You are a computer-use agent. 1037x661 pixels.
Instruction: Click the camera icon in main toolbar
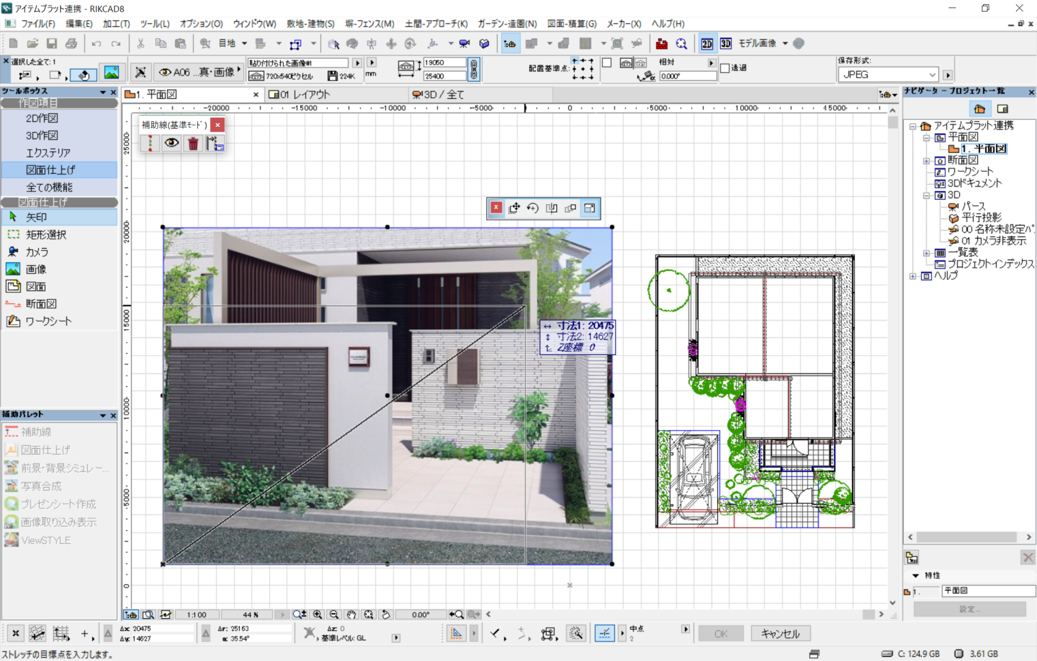464,44
